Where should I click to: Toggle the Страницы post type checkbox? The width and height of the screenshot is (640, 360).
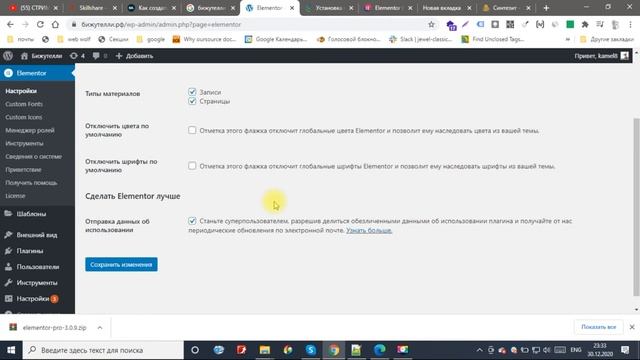192,101
